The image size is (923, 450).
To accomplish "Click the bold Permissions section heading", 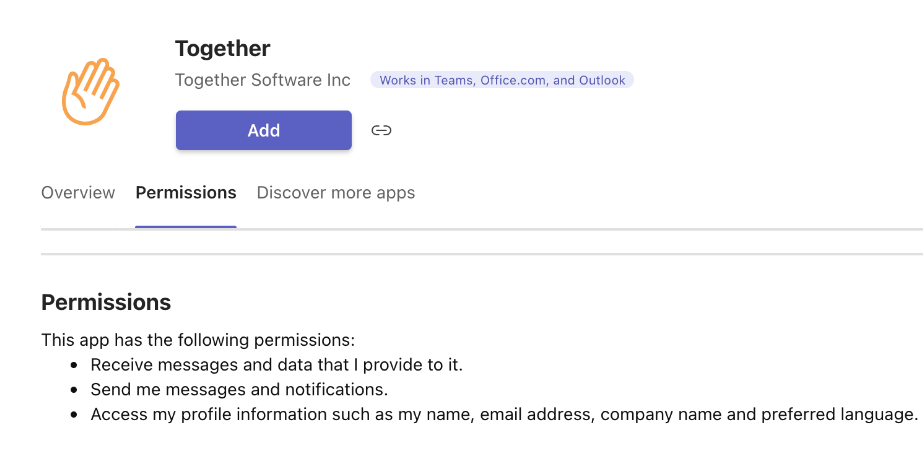I will [x=106, y=303].
